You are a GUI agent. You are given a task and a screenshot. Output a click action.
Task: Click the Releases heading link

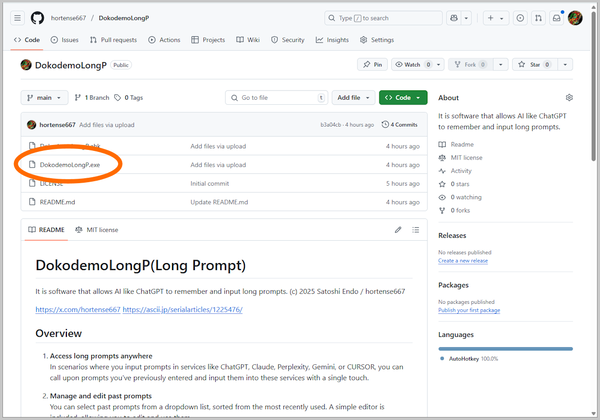click(452, 236)
